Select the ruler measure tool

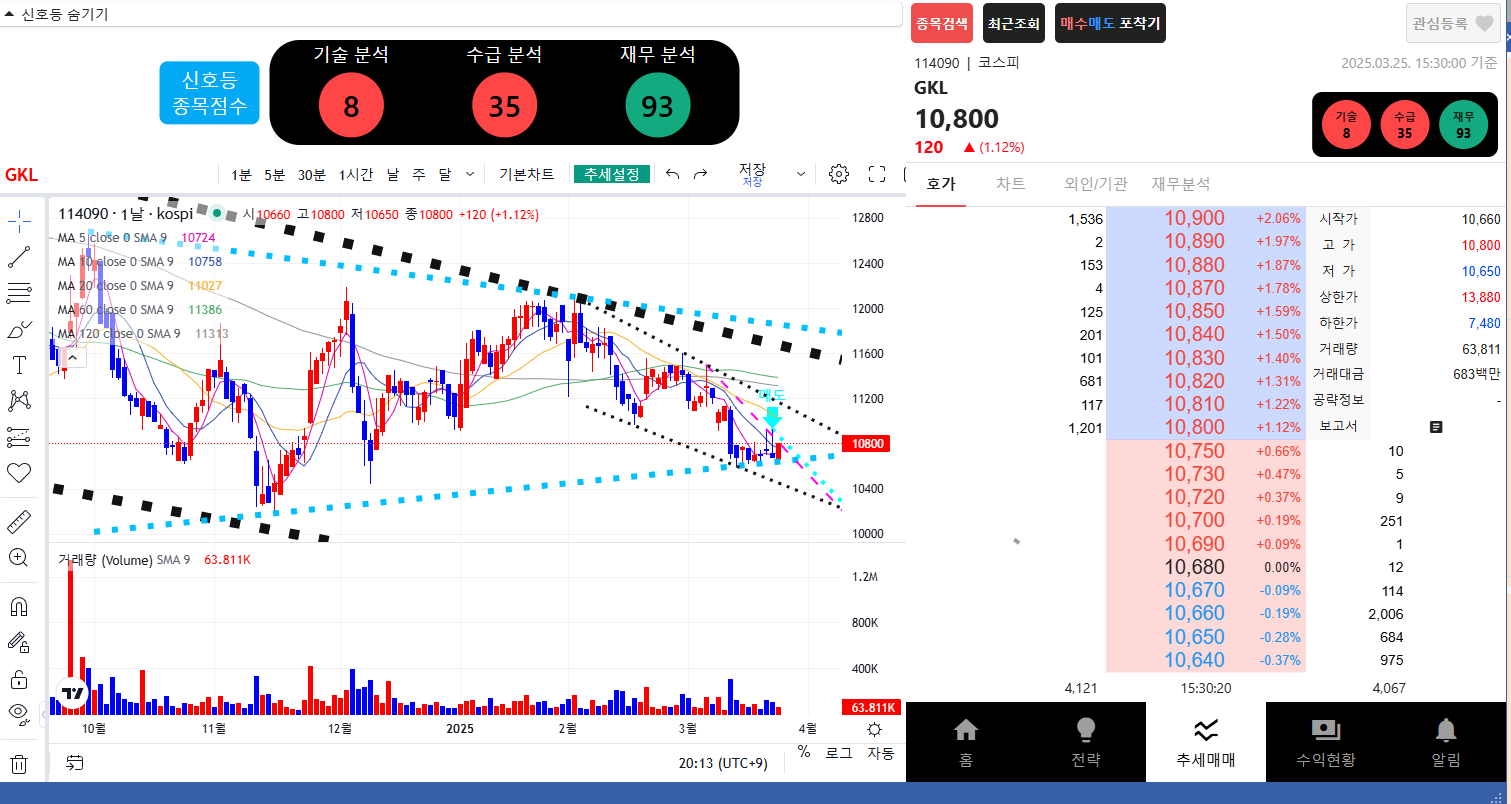(x=19, y=521)
